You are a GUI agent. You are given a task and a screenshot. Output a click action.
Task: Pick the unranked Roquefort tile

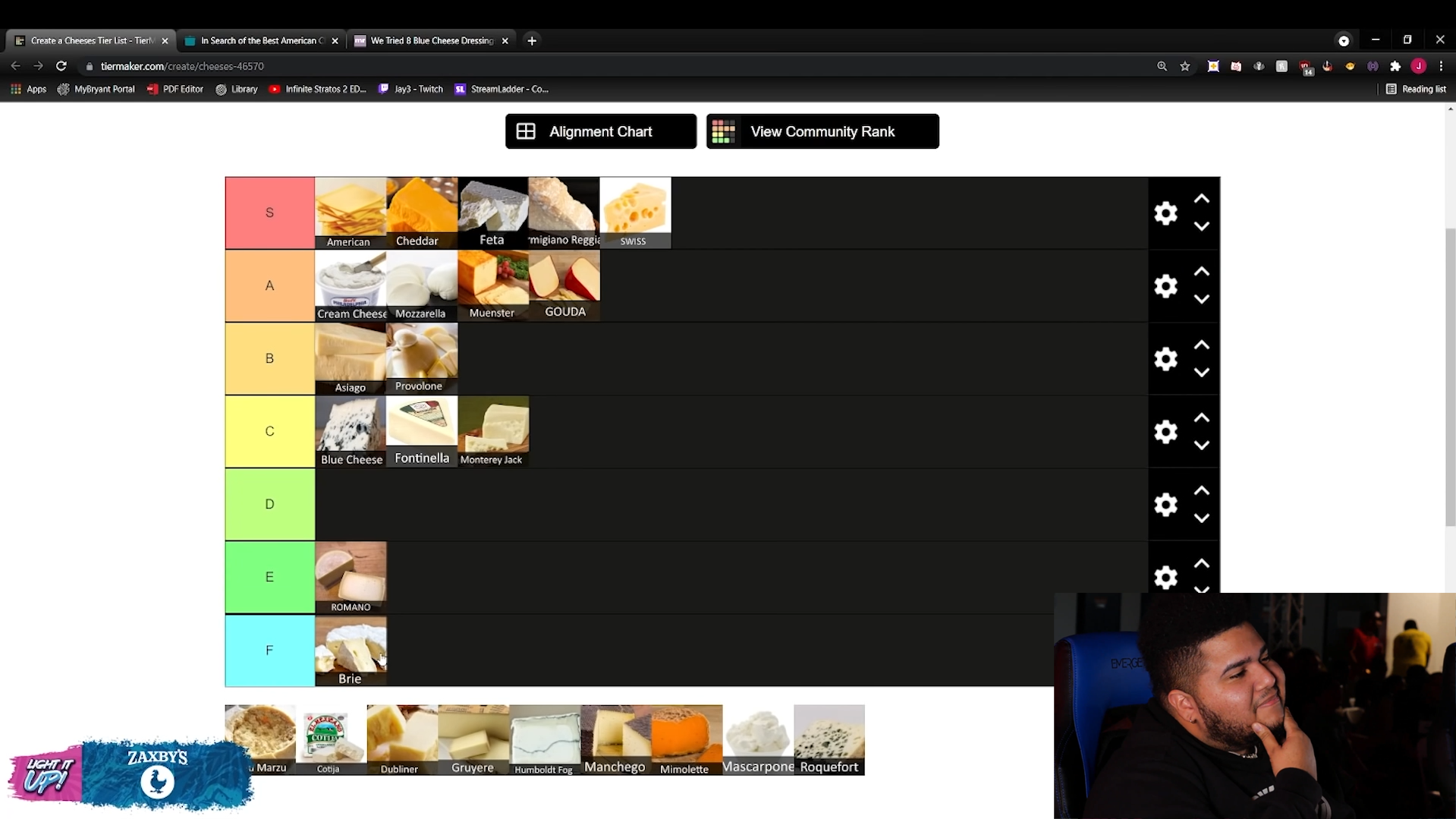point(829,740)
